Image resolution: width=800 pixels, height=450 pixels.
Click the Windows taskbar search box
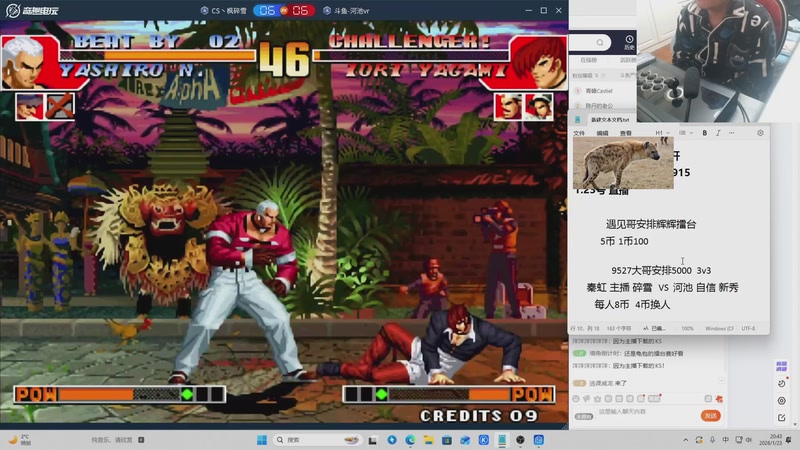coord(317,440)
